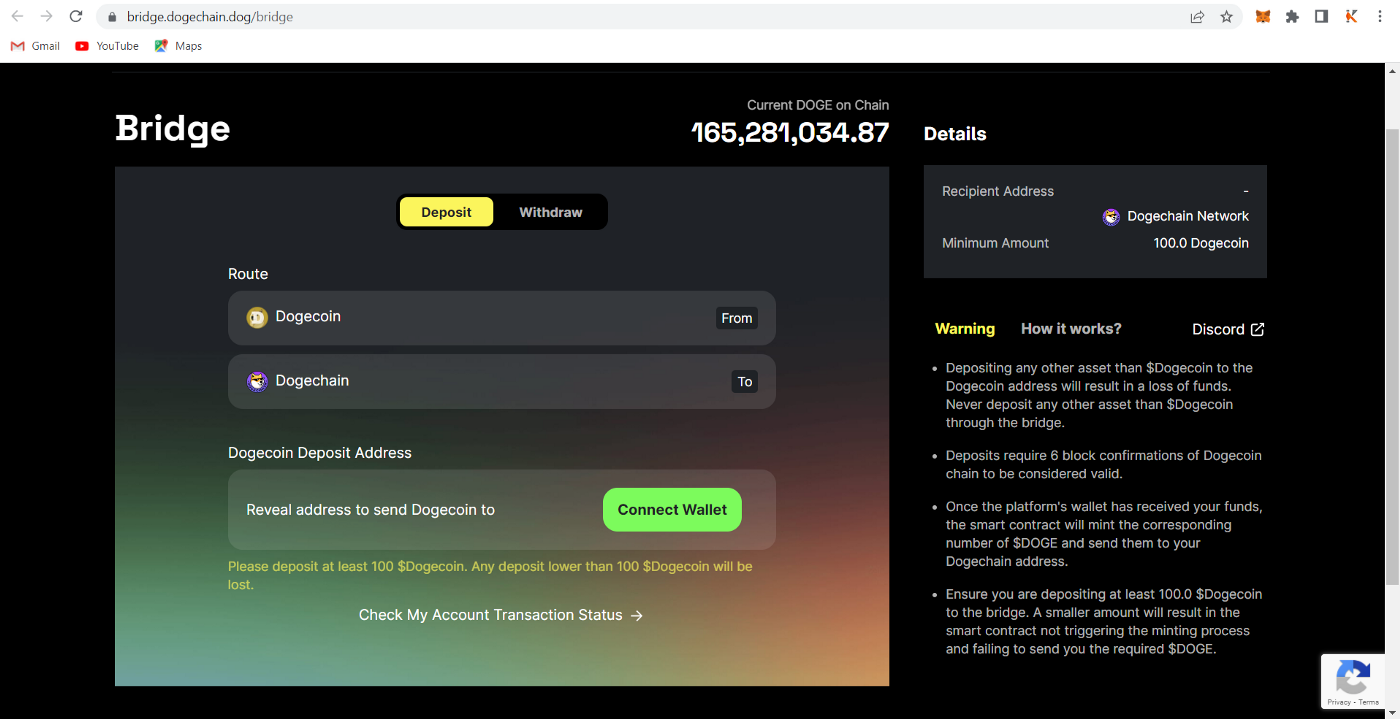This screenshot has width=1400, height=719.
Task: Click the browser back arrow
Action: click(x=17, y=16)
